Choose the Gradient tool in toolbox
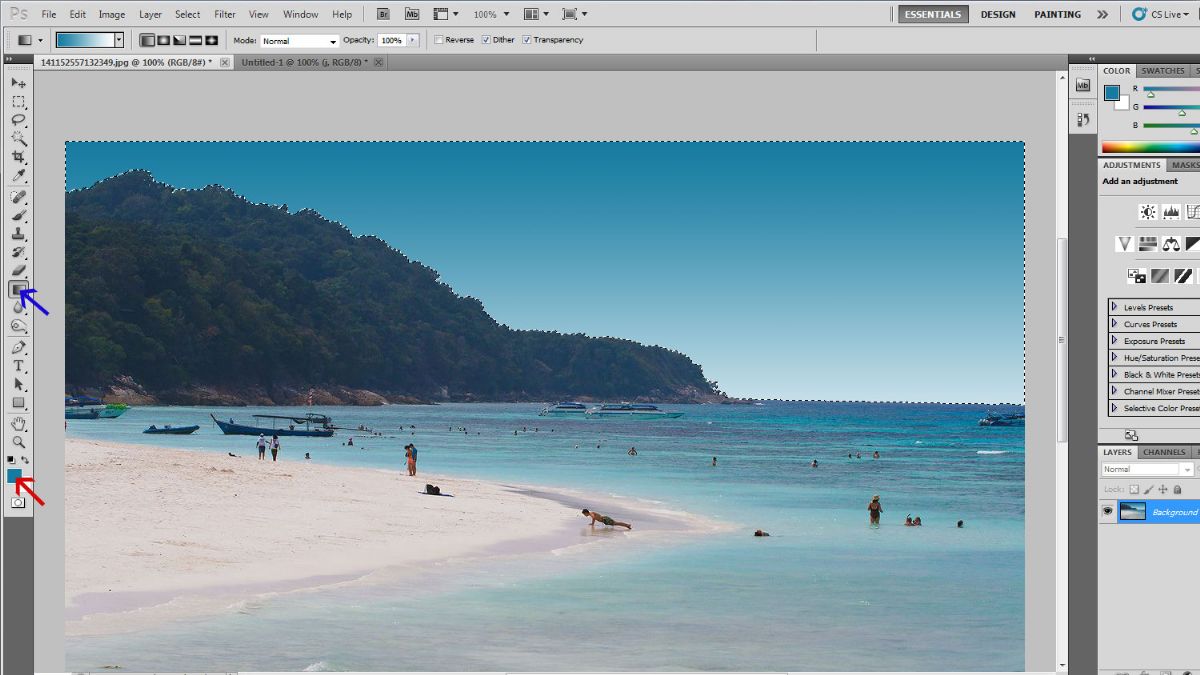Viewport: 1200px width, 675px height. click(x=18, y=289)
